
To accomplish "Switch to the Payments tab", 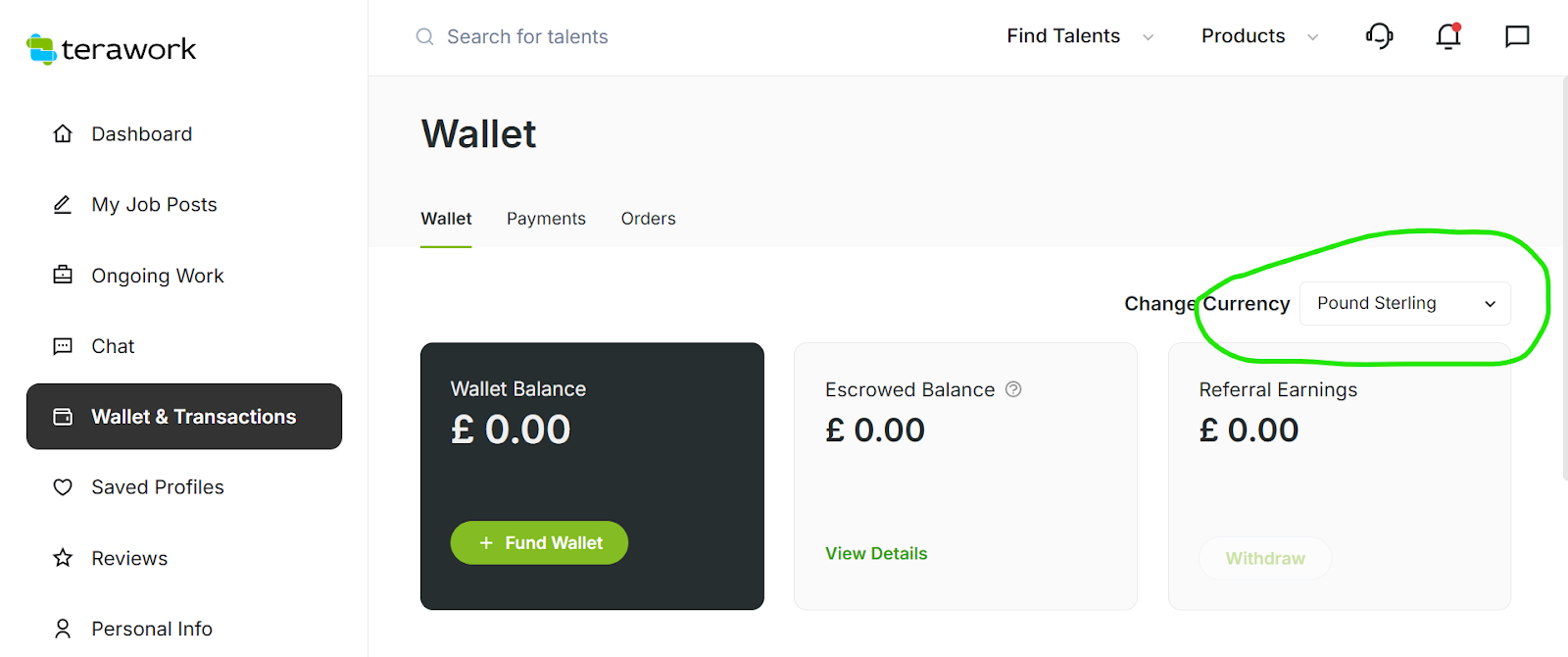I will (x=546, y=219).
